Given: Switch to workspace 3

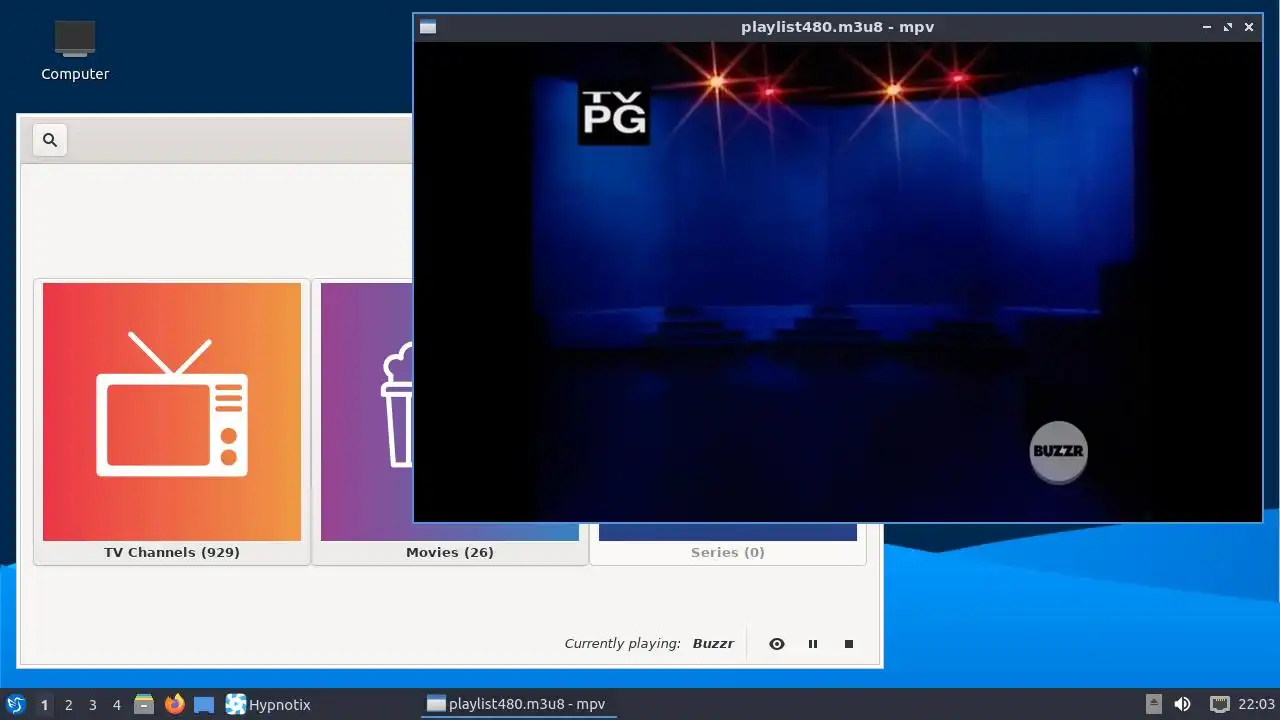Looking at the screenshot, I should tap(92, 705).
